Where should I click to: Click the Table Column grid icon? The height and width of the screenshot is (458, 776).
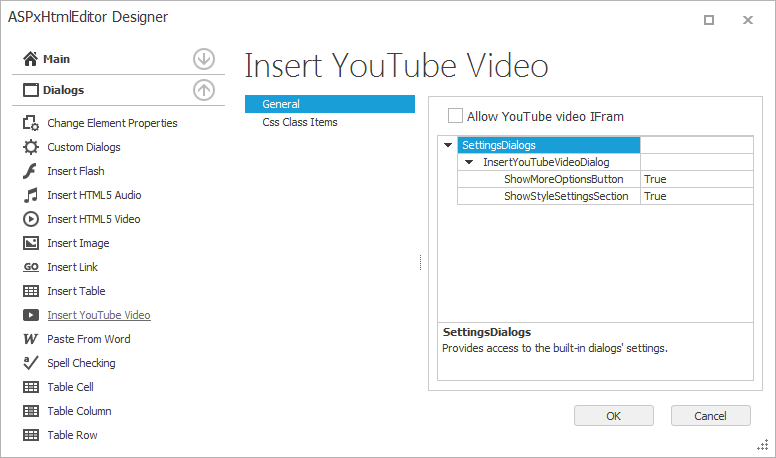click(31, 411)
